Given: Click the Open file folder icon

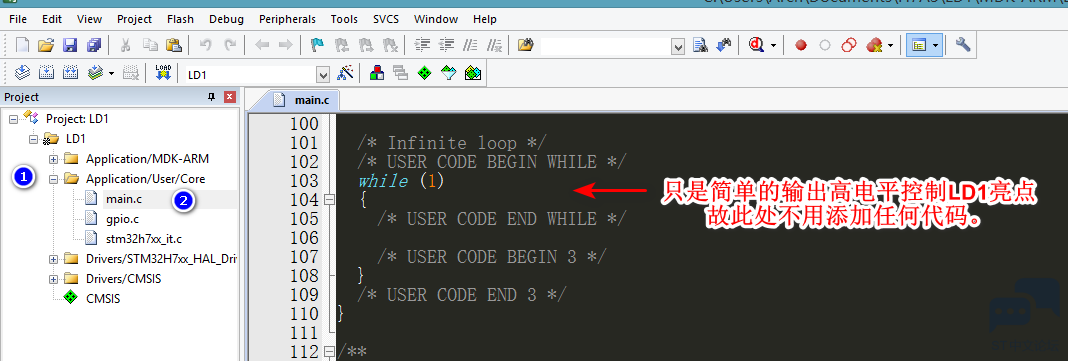Looking at the screenshot, I should click(46, 46).
